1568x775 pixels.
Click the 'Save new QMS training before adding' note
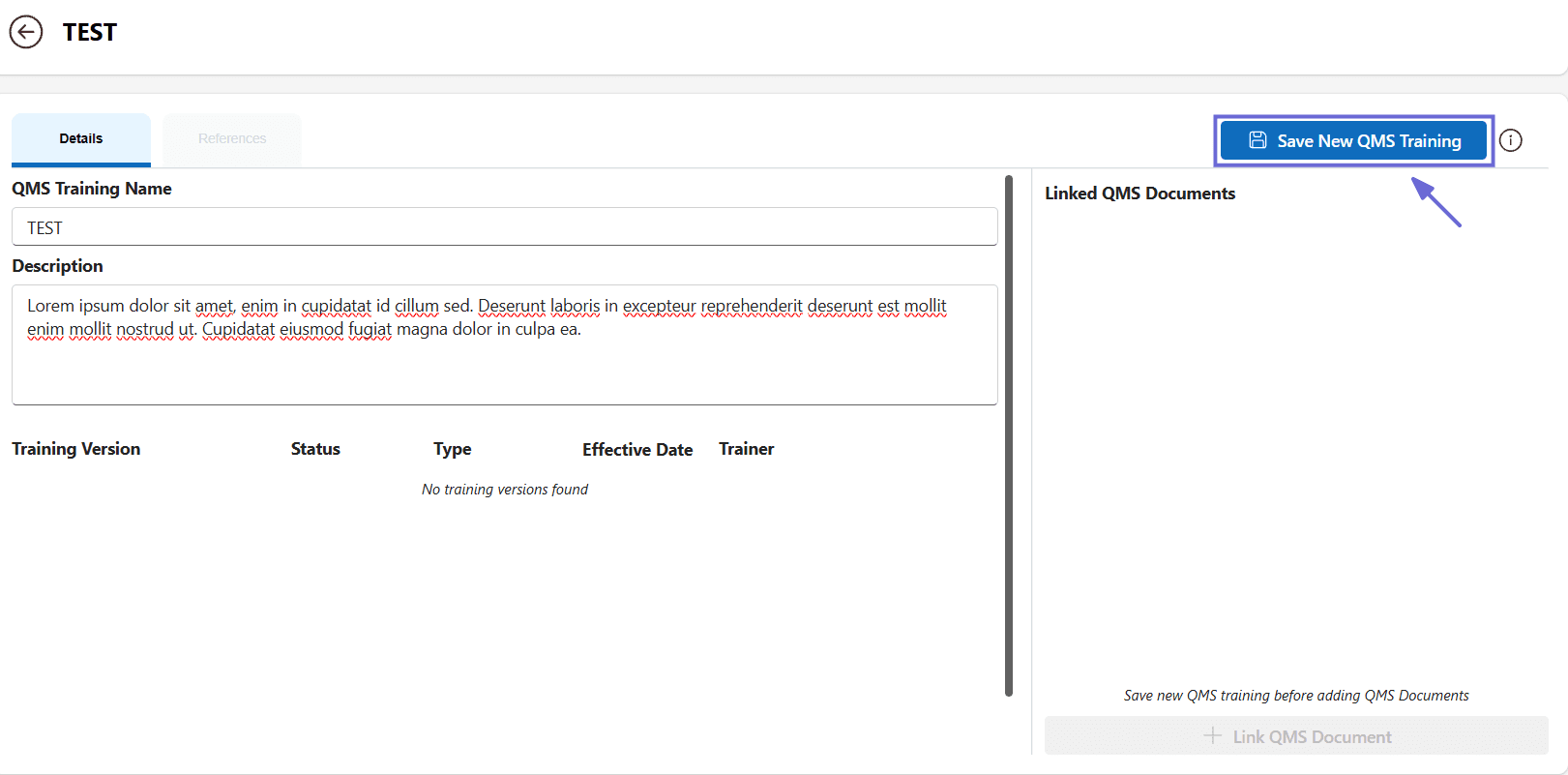pos(1296,696)
